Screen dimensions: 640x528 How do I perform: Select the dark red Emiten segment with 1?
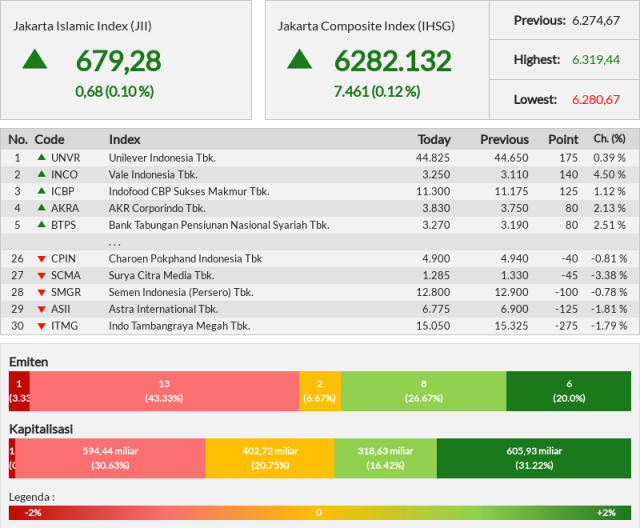19,391
